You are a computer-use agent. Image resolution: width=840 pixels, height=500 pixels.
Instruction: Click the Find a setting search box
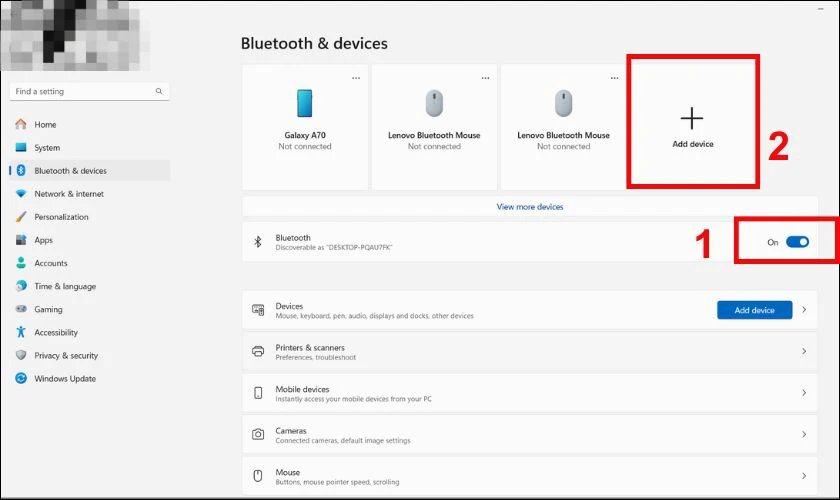[x=89, y=91]
